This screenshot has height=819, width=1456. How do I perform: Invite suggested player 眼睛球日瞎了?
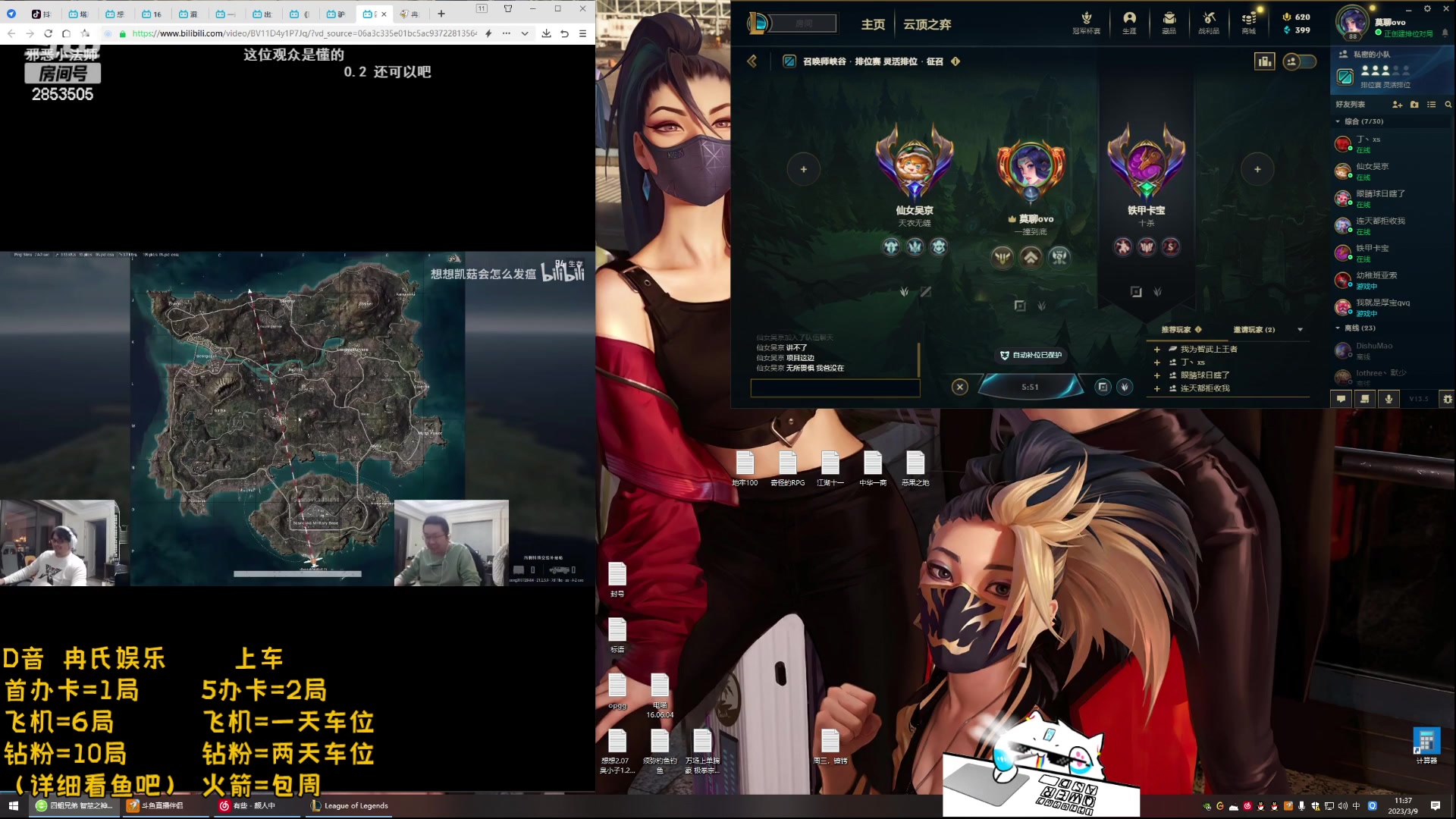pyautogui.click(x=1157, y=375)
